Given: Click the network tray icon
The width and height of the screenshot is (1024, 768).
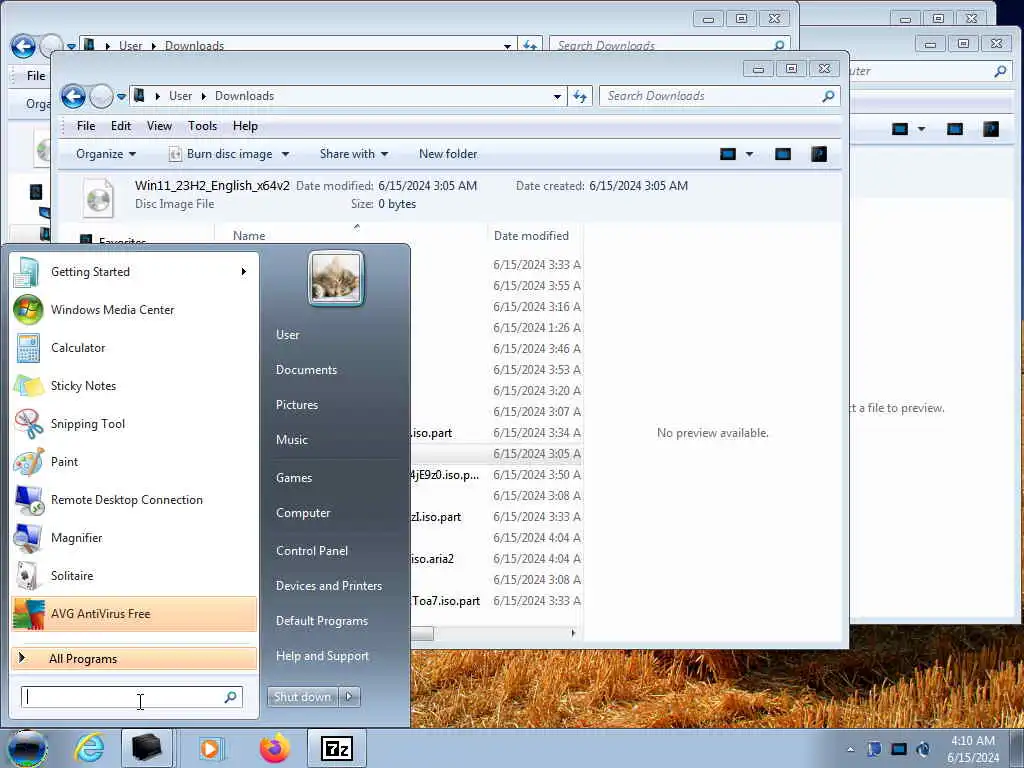Looking at the screenshot, I should coord(899,749).
